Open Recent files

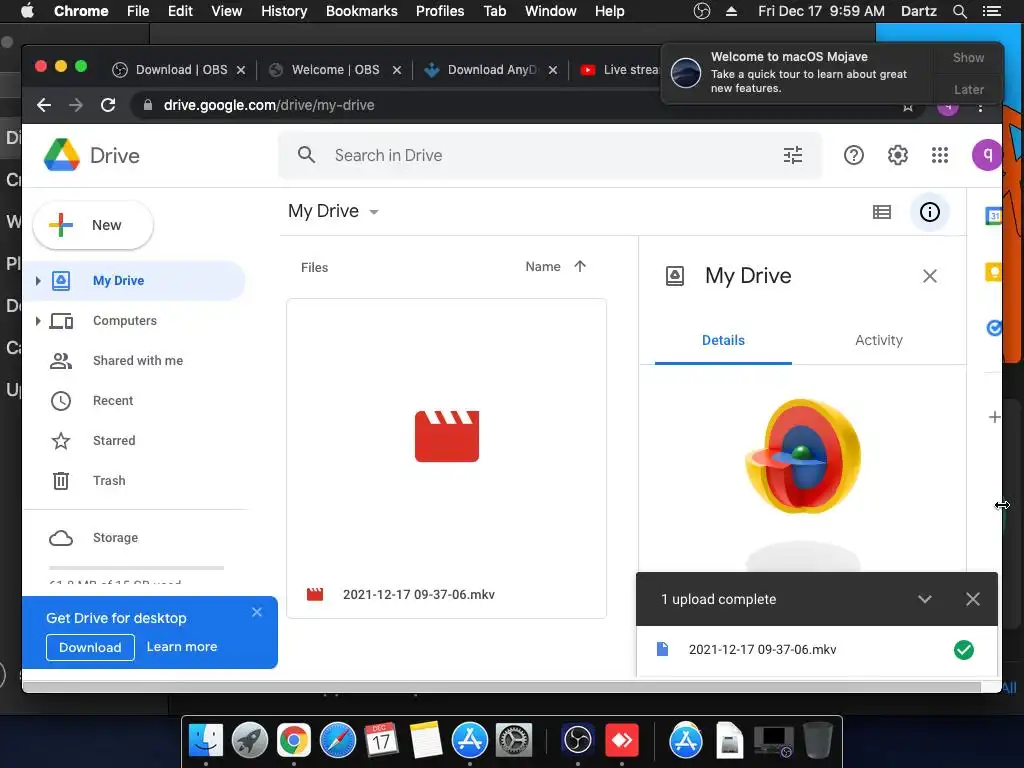[x=113, y=400]
